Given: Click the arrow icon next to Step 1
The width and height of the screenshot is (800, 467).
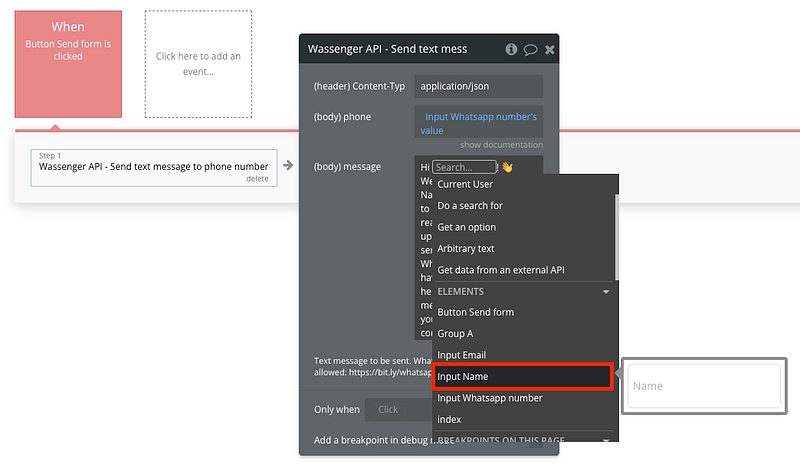Looking at the screenshot, I should tap(288, 165).
